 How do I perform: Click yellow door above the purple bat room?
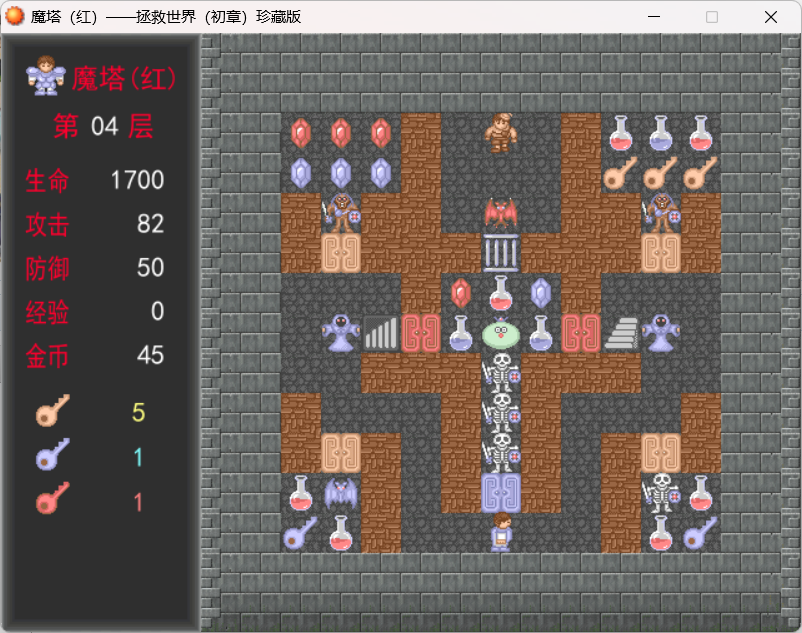(x=341, y=453)
